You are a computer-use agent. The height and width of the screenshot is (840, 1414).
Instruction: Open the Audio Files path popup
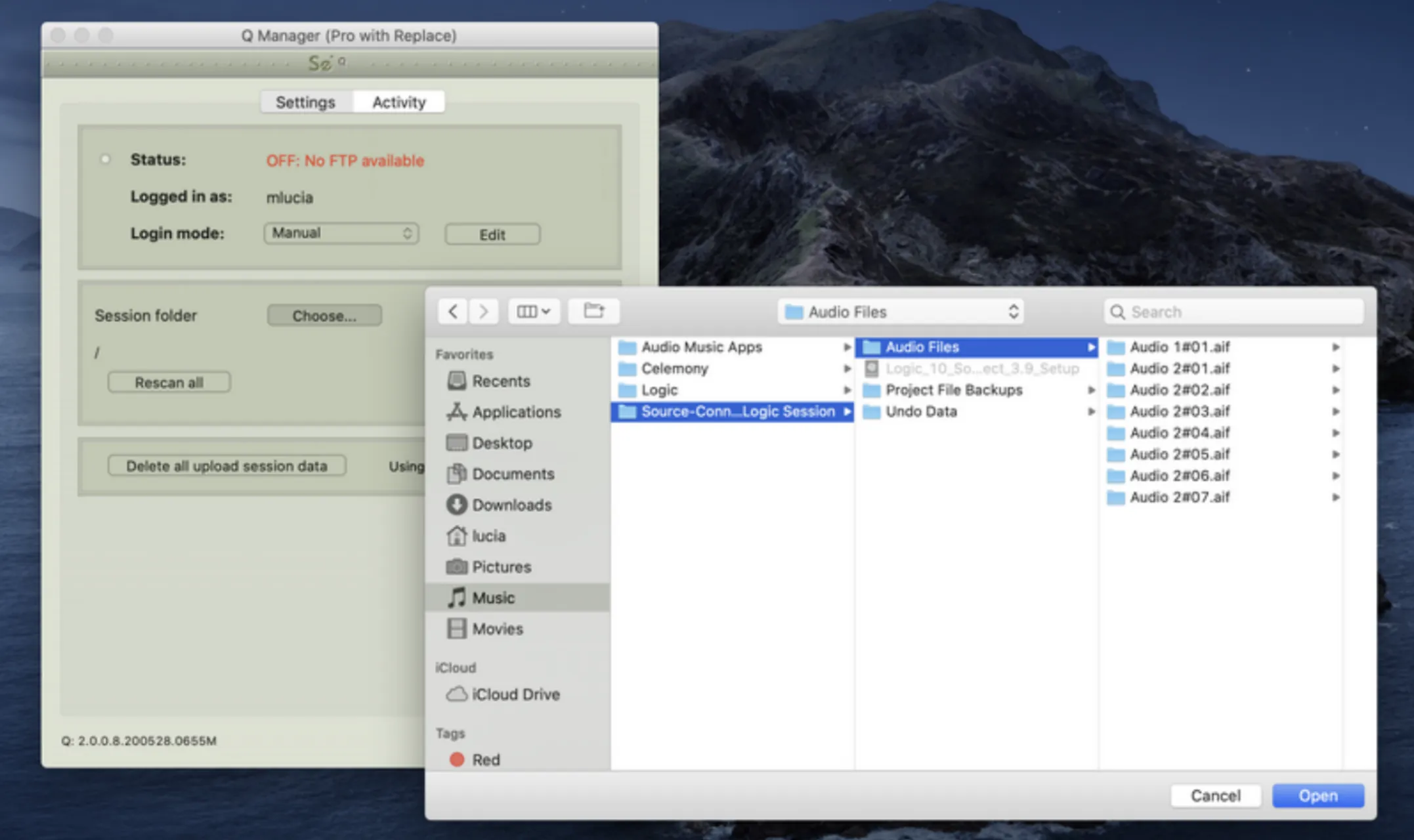[901, 312]
